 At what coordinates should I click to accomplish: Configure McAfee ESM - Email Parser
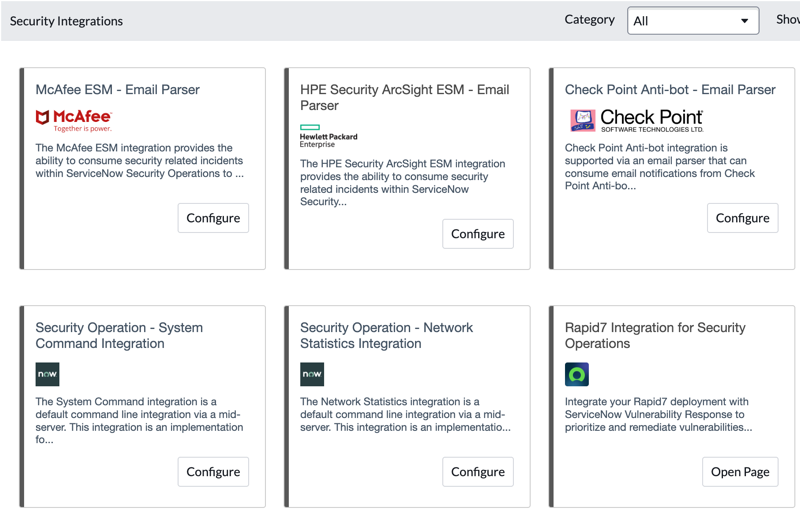[213, 218]
